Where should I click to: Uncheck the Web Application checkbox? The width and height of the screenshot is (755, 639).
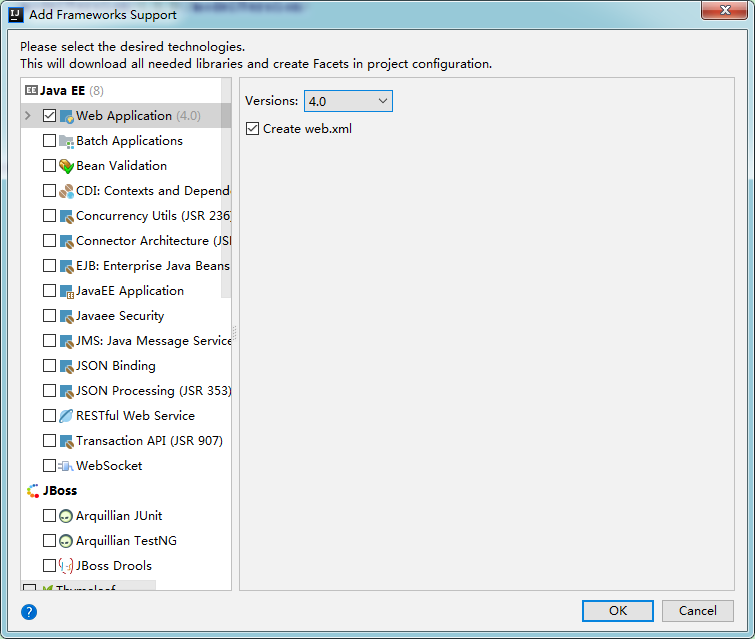tap(49, 116)
